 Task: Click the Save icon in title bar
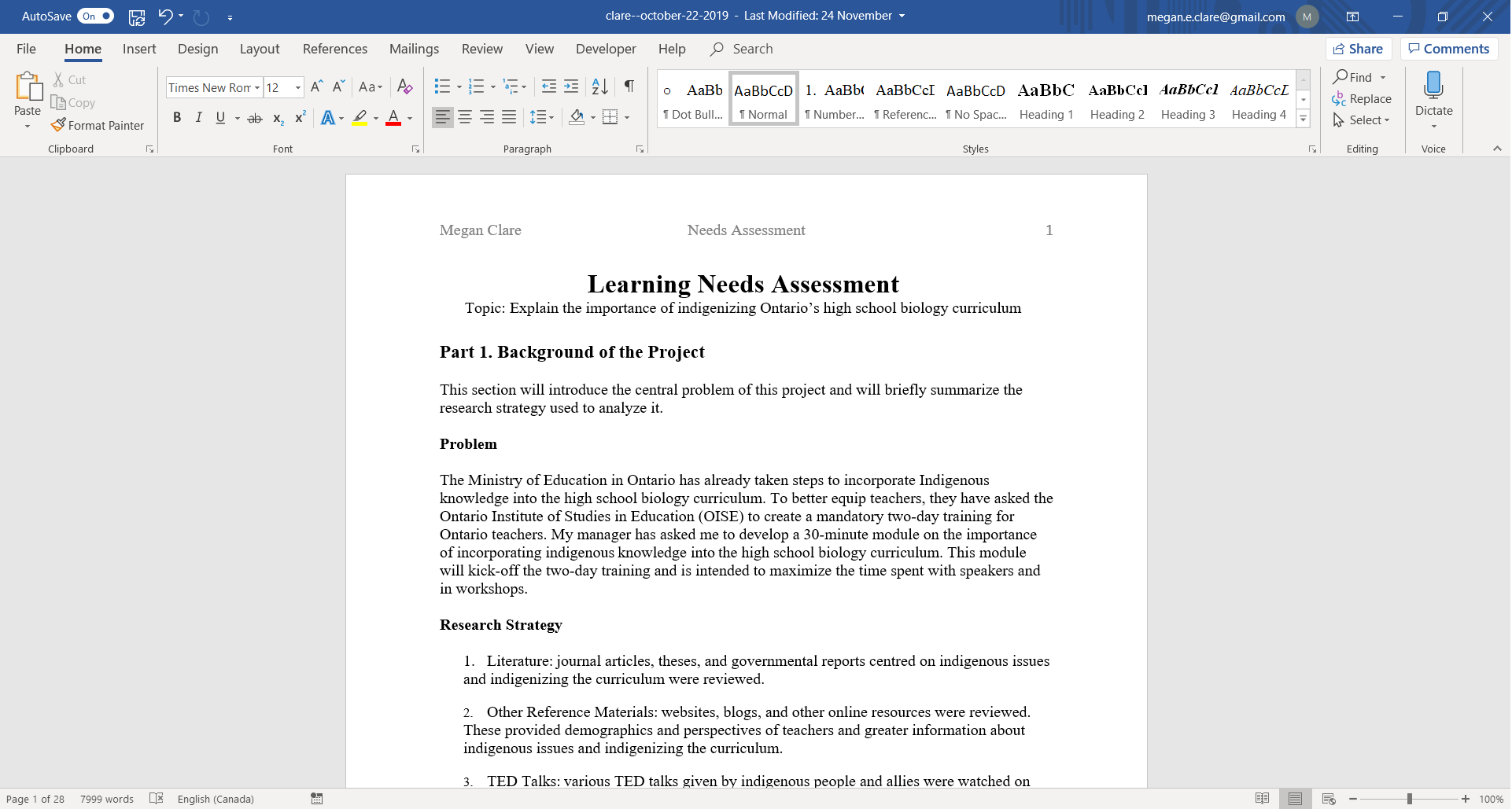[x=137, y=17]
